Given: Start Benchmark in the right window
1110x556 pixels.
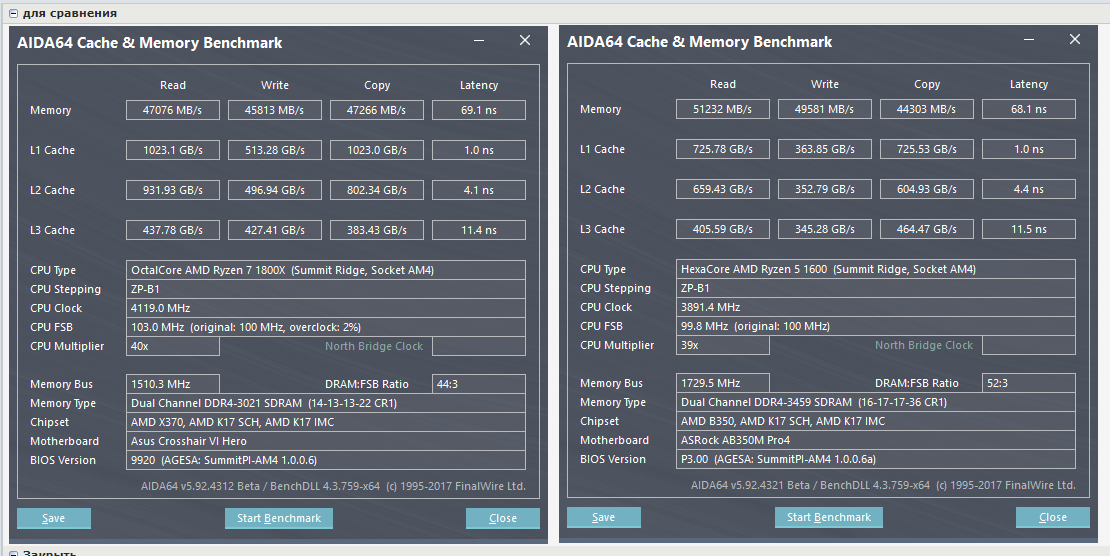Looking at the screenshot, I should 829,517.
